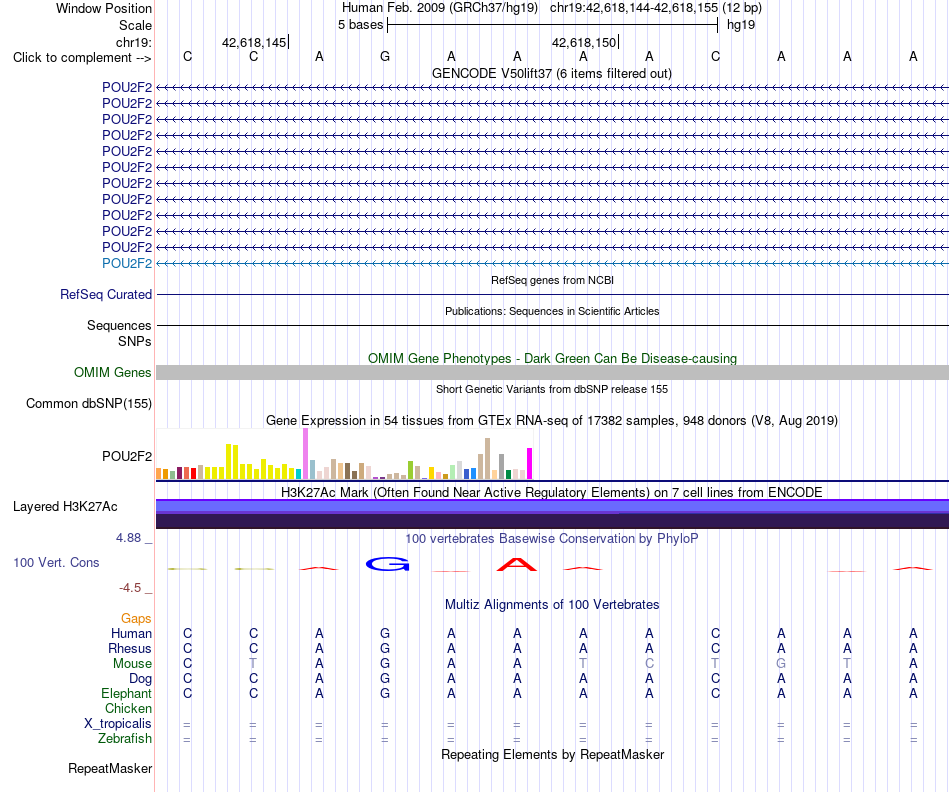Viewport: 950px width, 792px height.
Task: Click the 'GENCODE V50lift37 (6 items filtered out)' title
Action: pos(551,73)
